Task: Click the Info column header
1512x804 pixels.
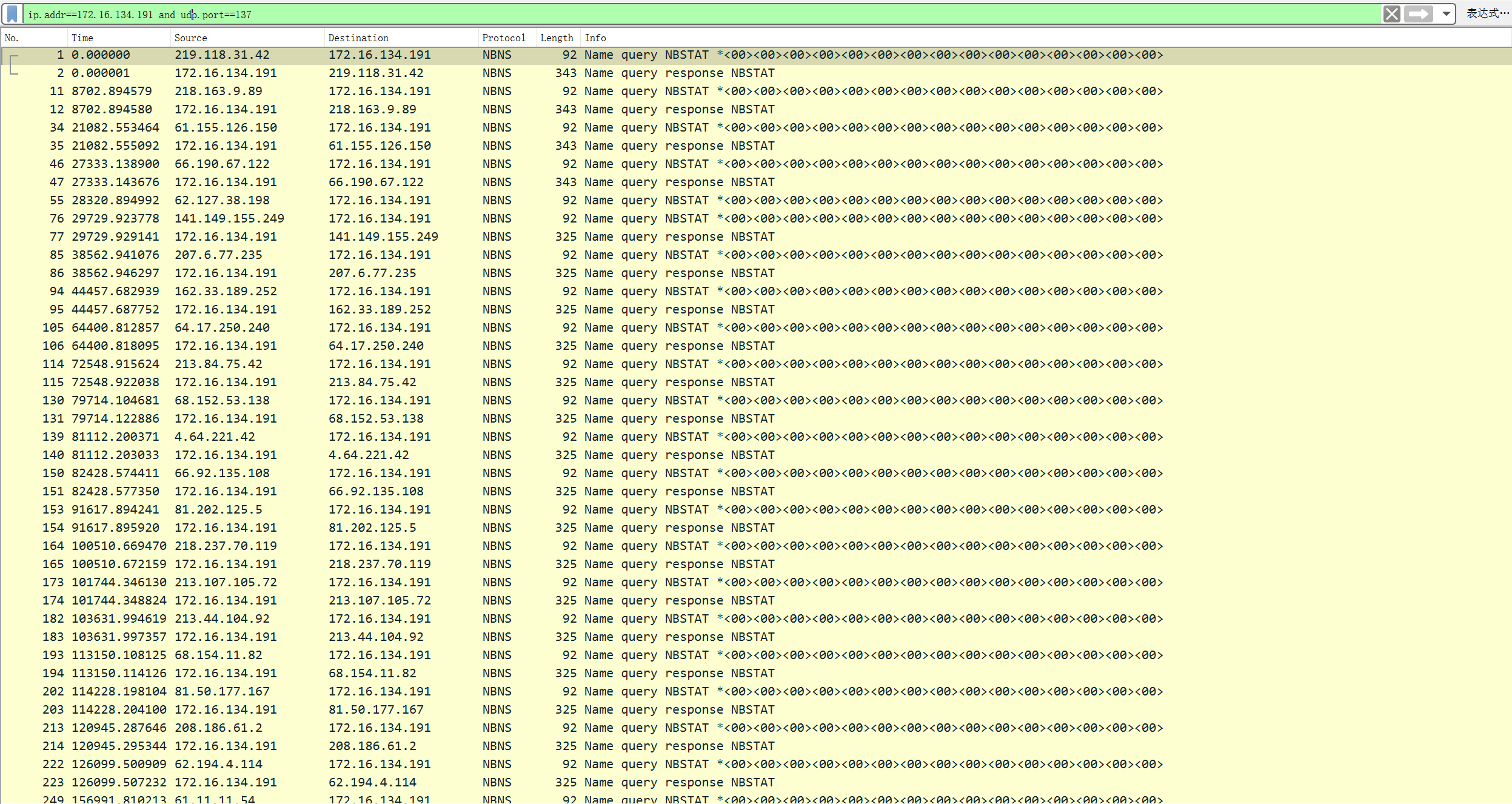Action: [x=595, y=38]
